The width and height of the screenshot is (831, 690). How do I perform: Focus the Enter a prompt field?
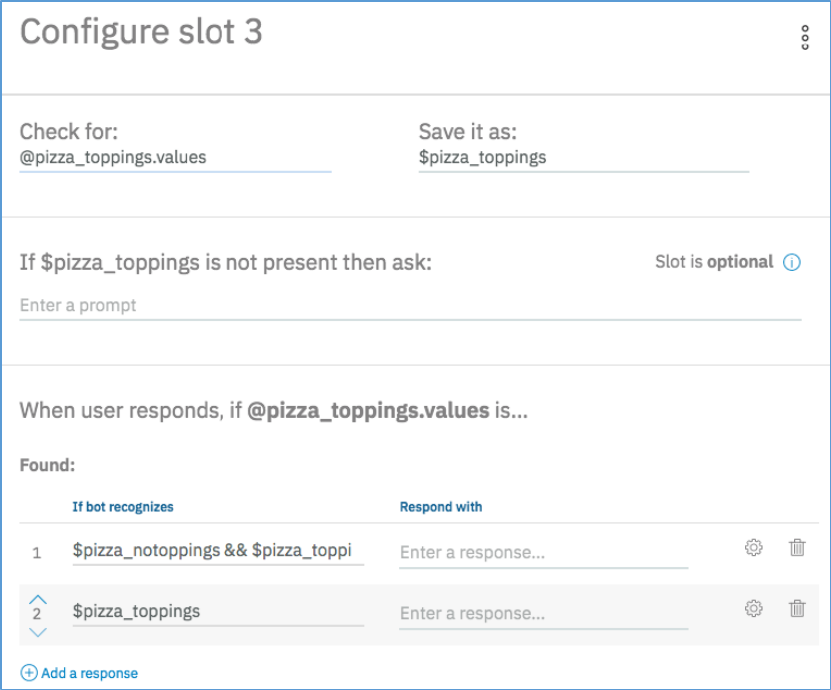(410, 306)
